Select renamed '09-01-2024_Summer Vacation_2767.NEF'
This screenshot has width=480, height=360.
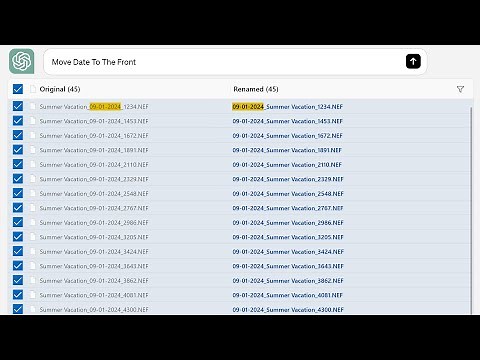288,208
